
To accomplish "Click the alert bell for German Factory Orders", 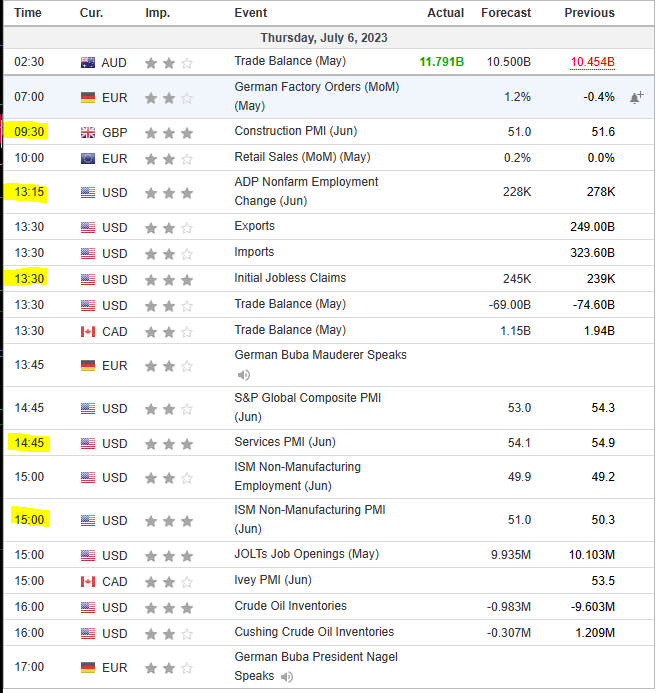I will (x=636, y=98).
